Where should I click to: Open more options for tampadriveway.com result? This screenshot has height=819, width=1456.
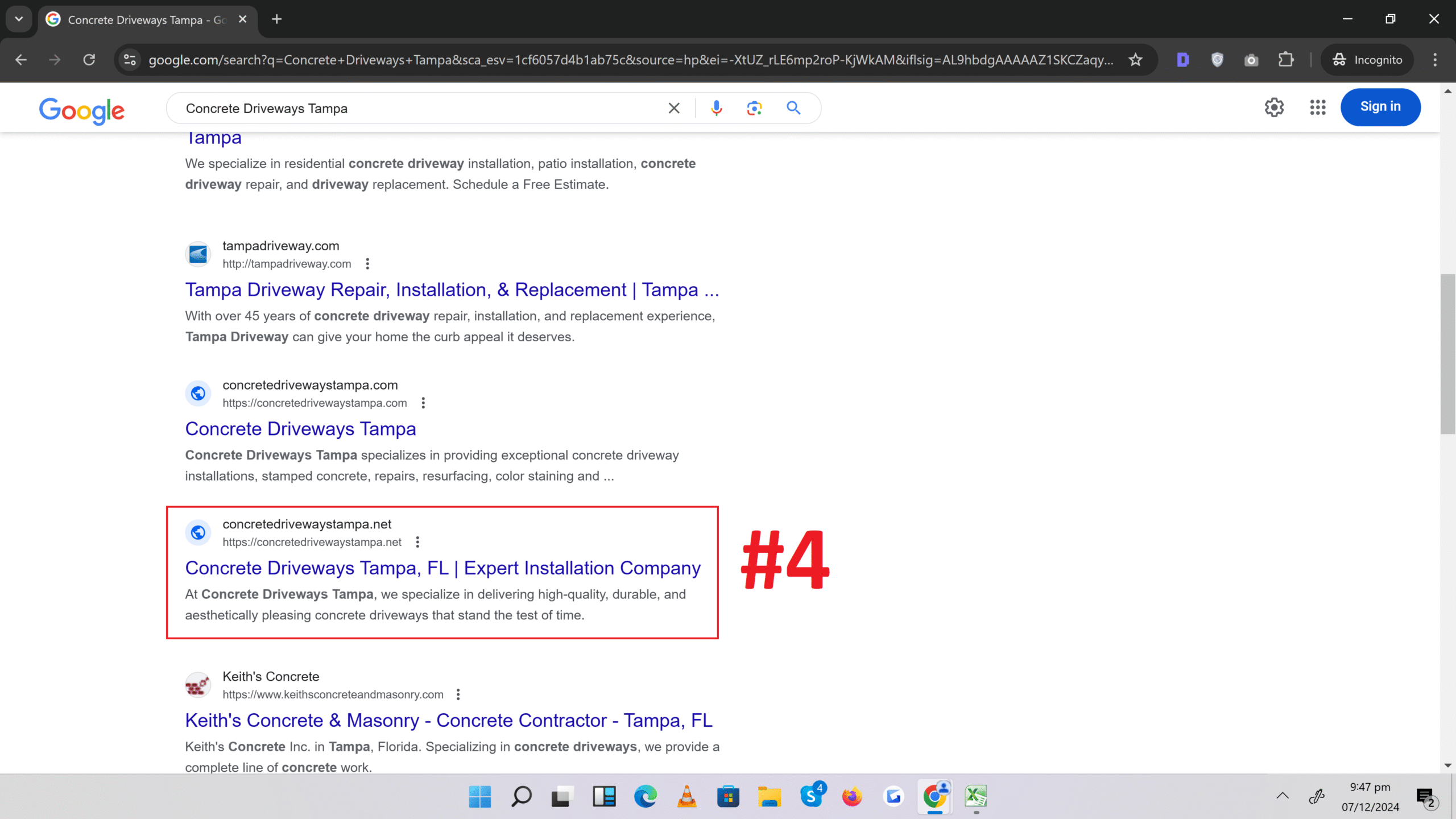point(367,264)
